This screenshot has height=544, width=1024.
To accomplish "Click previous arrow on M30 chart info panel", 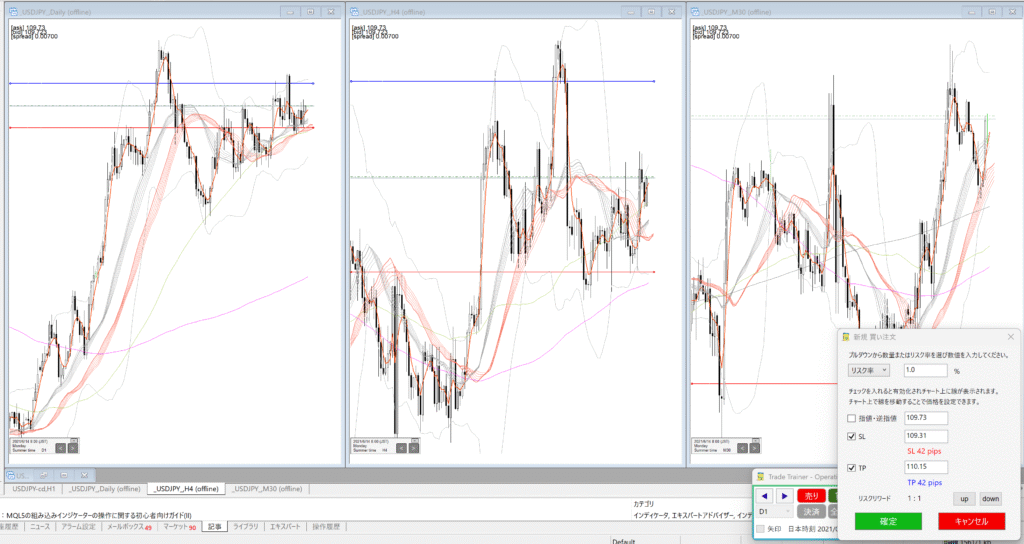I will tap(743, 448).
